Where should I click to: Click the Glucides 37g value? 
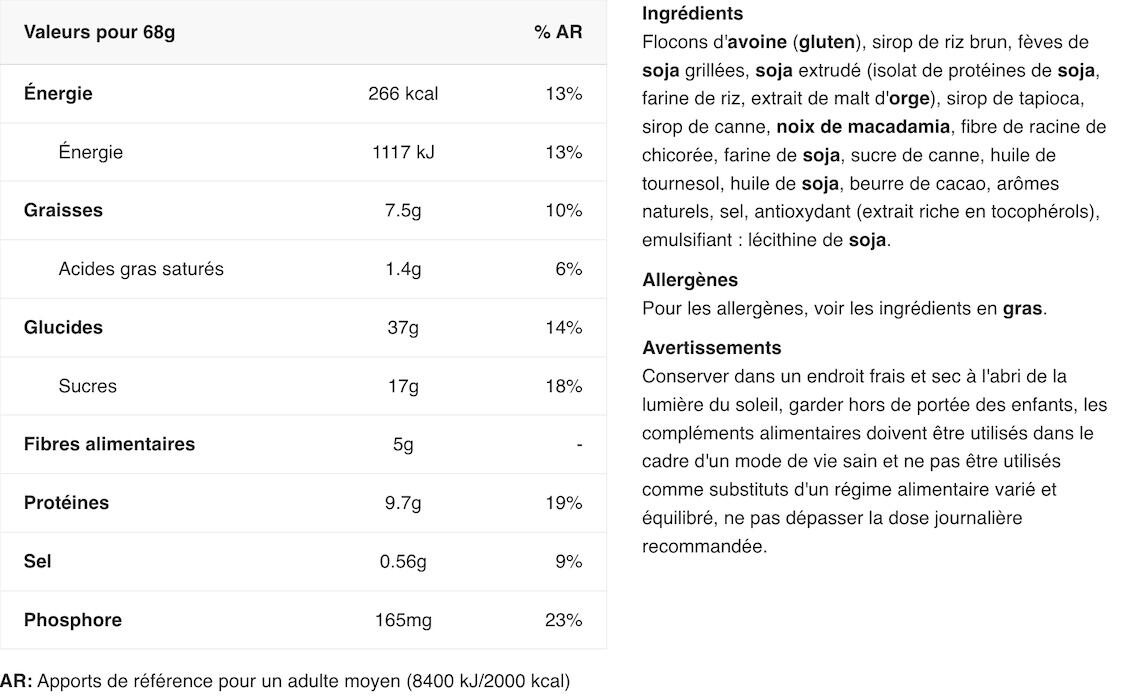coord(403,328)
